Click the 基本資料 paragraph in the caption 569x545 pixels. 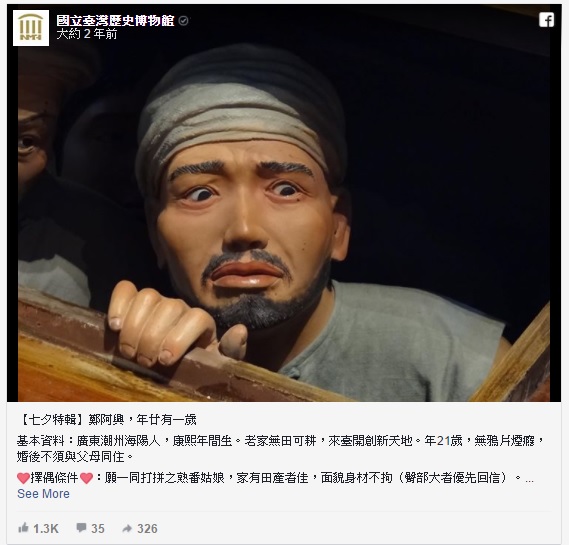(280, 448)
